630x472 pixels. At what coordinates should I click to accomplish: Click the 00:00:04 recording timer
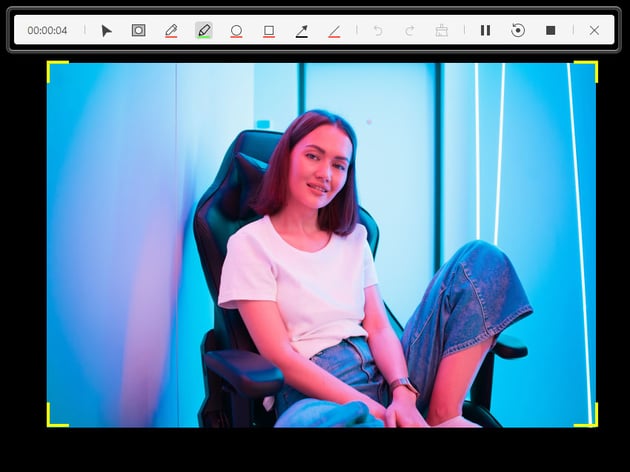point(47,31)
